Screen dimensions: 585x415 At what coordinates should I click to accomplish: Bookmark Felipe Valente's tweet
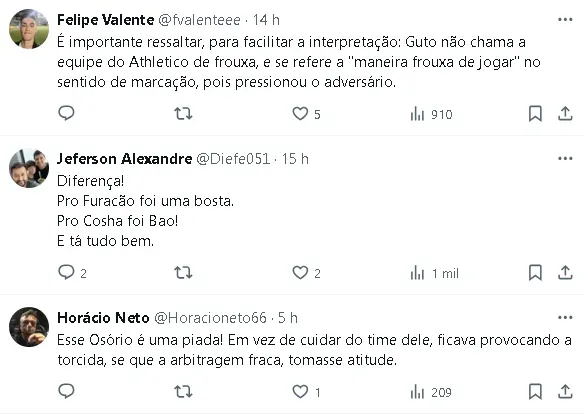click(535, 113)
